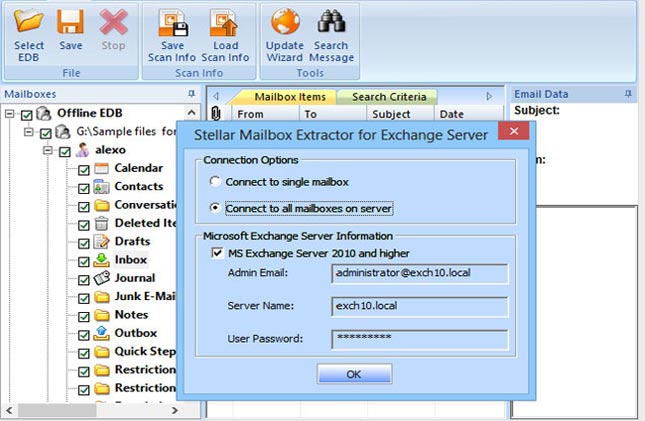Click Load Scan Info icon
645x421 pixels.
[224, 23]
